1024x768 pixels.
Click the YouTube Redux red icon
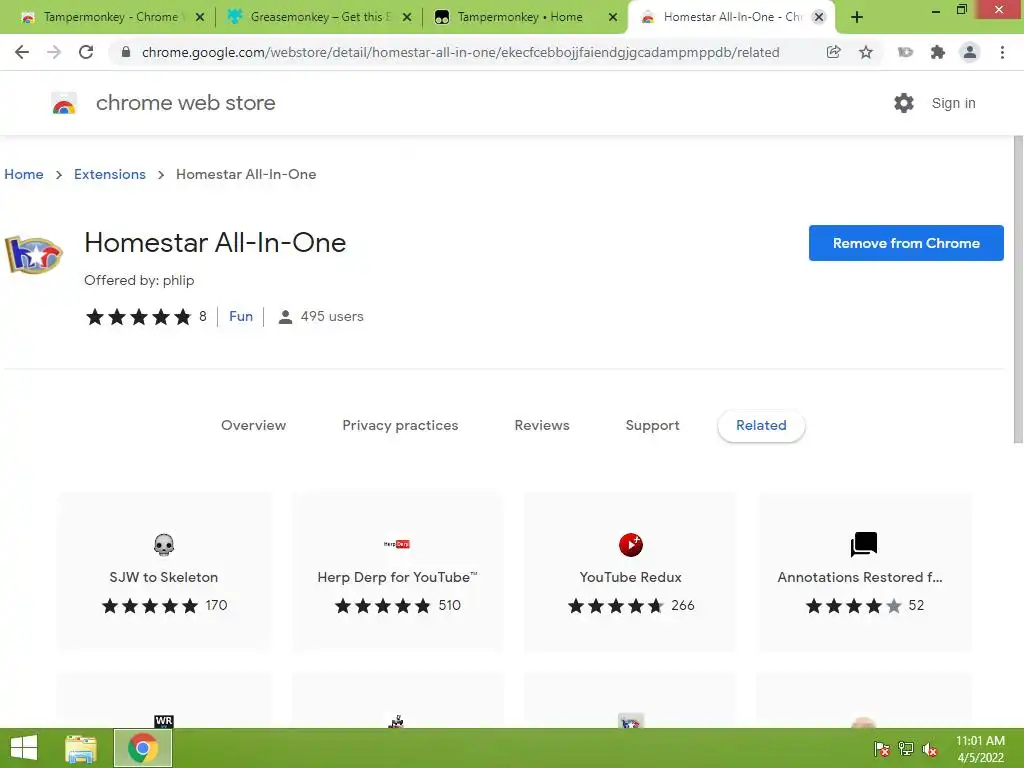point(631,545)
